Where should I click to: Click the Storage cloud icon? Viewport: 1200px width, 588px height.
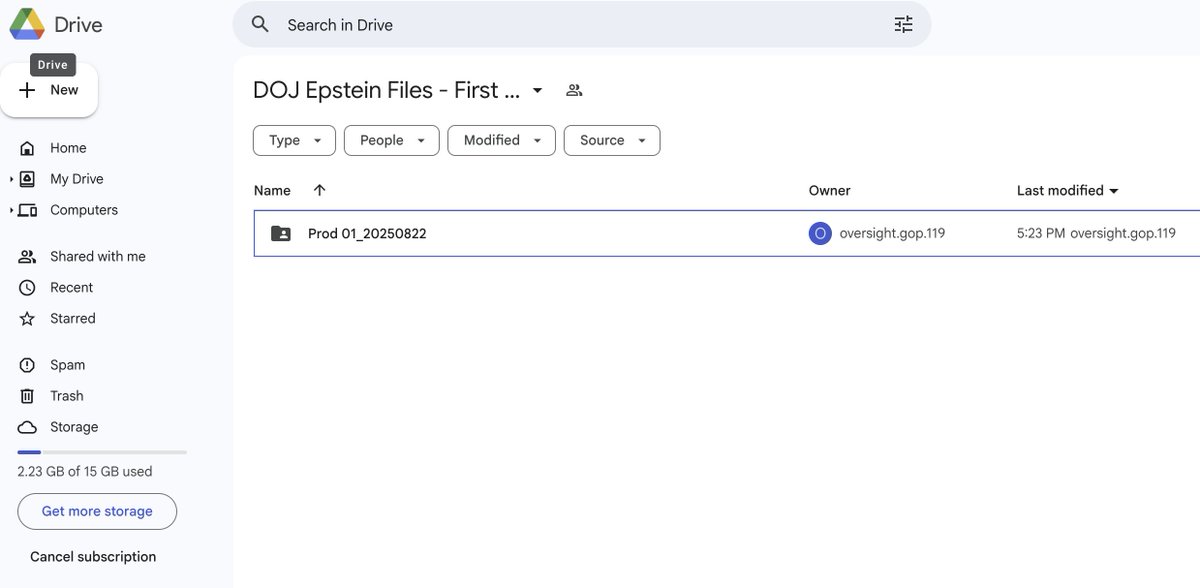click(28, 427)
